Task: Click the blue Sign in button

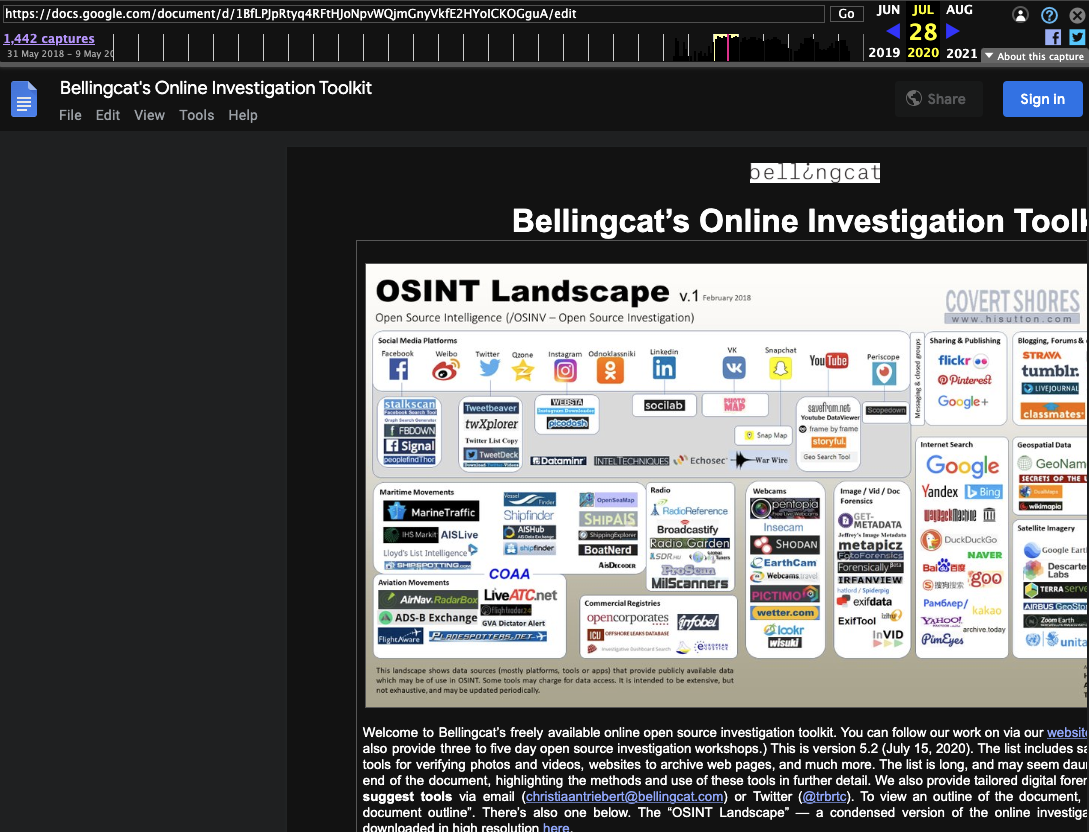Action: click(1042, 99)
